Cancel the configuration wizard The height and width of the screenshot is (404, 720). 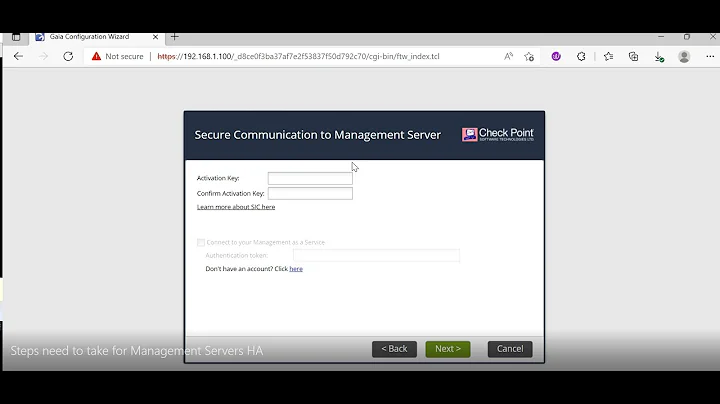510,349
